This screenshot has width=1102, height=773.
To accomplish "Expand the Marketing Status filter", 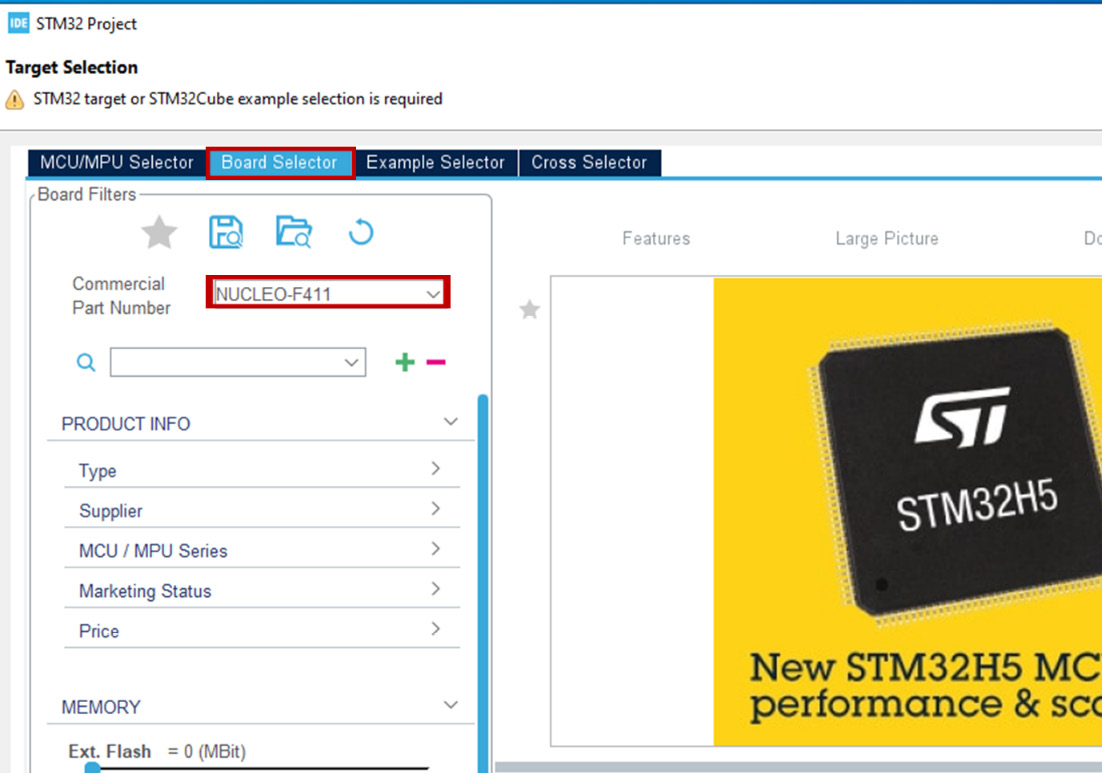I will (436, 588).
